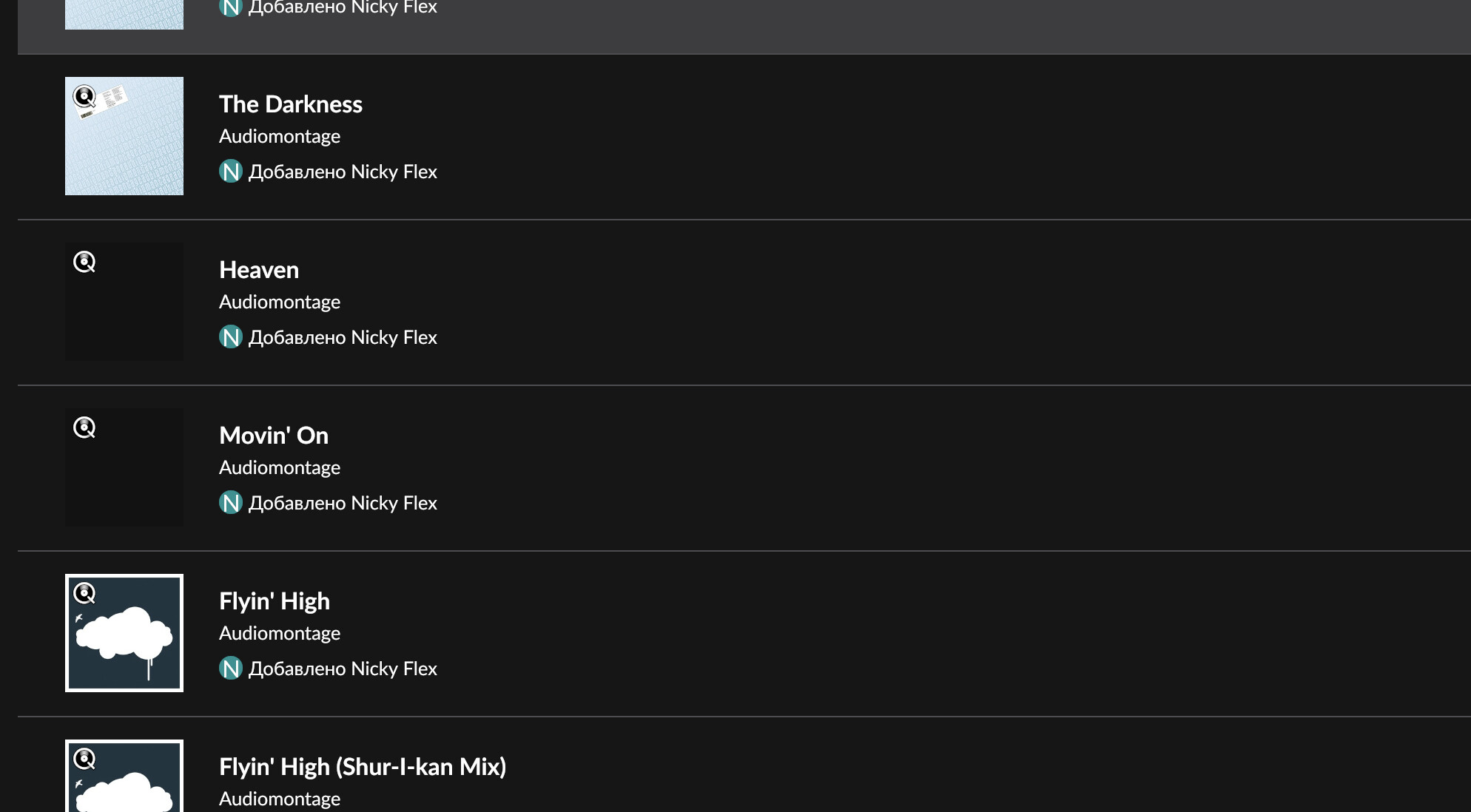Click the Qobuz icon on Flyin' High cover
Screen dimensions: 1471x812
pyautogui.click(x=84, y=593)
